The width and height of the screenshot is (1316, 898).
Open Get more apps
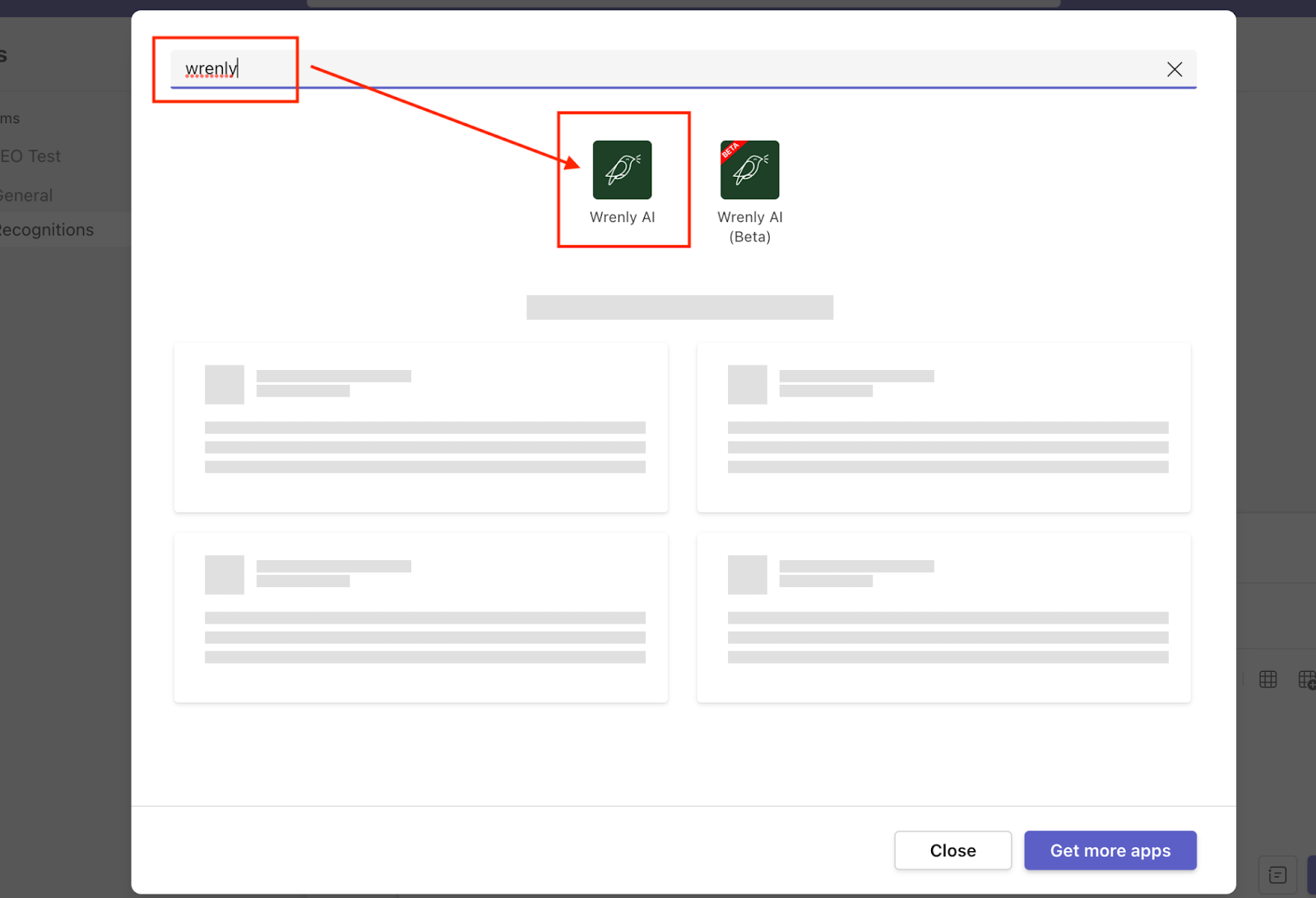point(1110,850)
